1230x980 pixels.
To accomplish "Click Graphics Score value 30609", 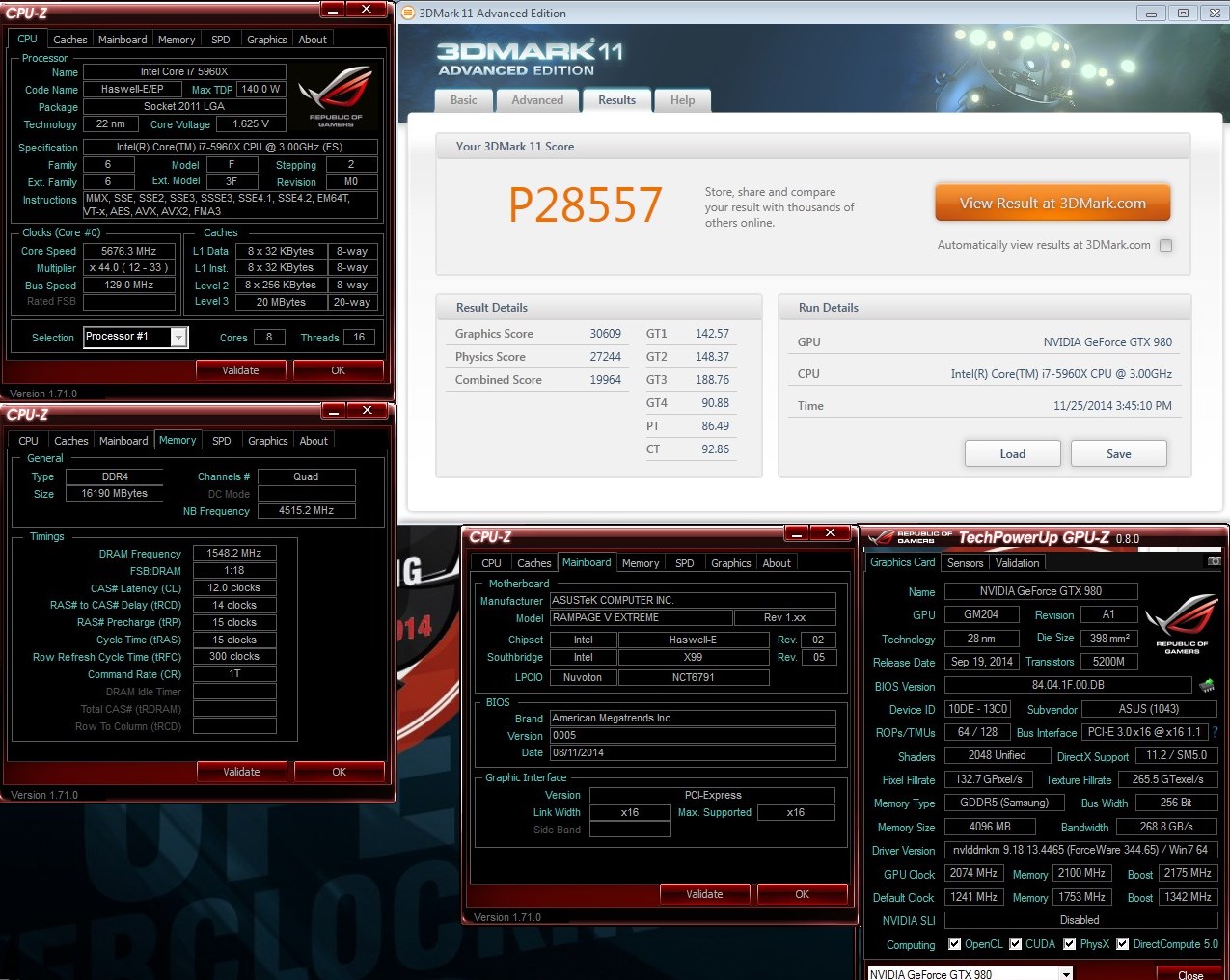I will coord(606,334).
